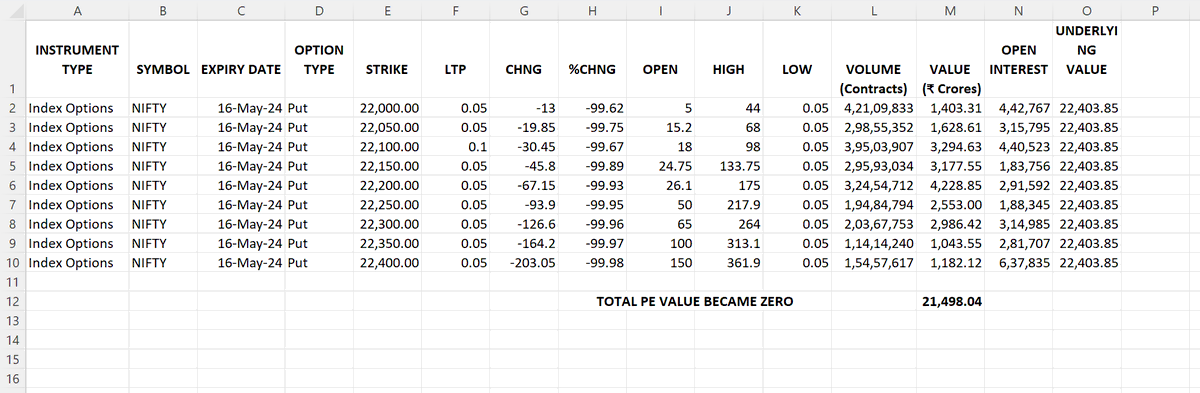1200x393 pixels.
Task: Select strike cell 22,250.00
Action: (387, 204)
